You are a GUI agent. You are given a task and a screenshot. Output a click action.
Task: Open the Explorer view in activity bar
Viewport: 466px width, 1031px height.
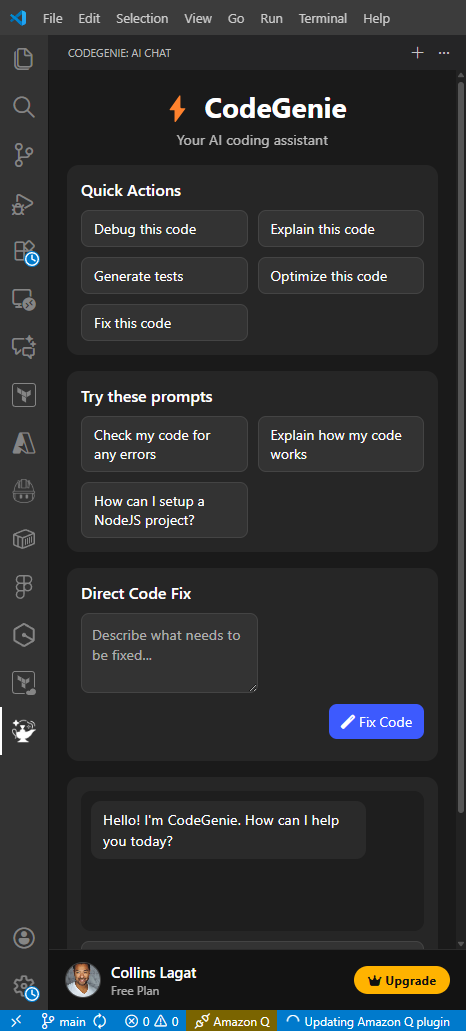click(x=24, y=59)
